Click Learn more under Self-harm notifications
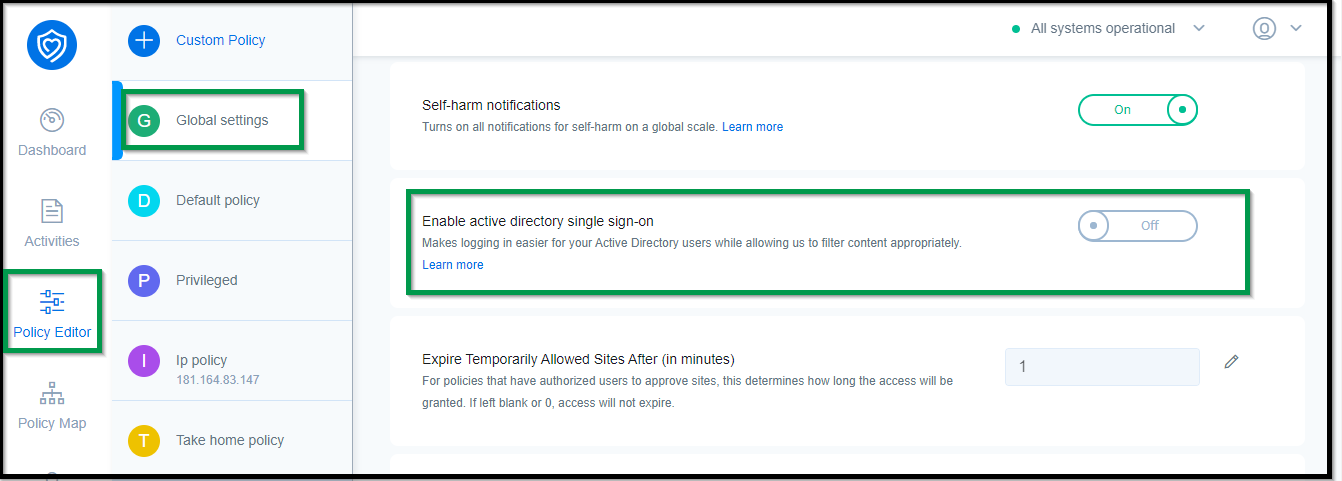 coord(752,127)
